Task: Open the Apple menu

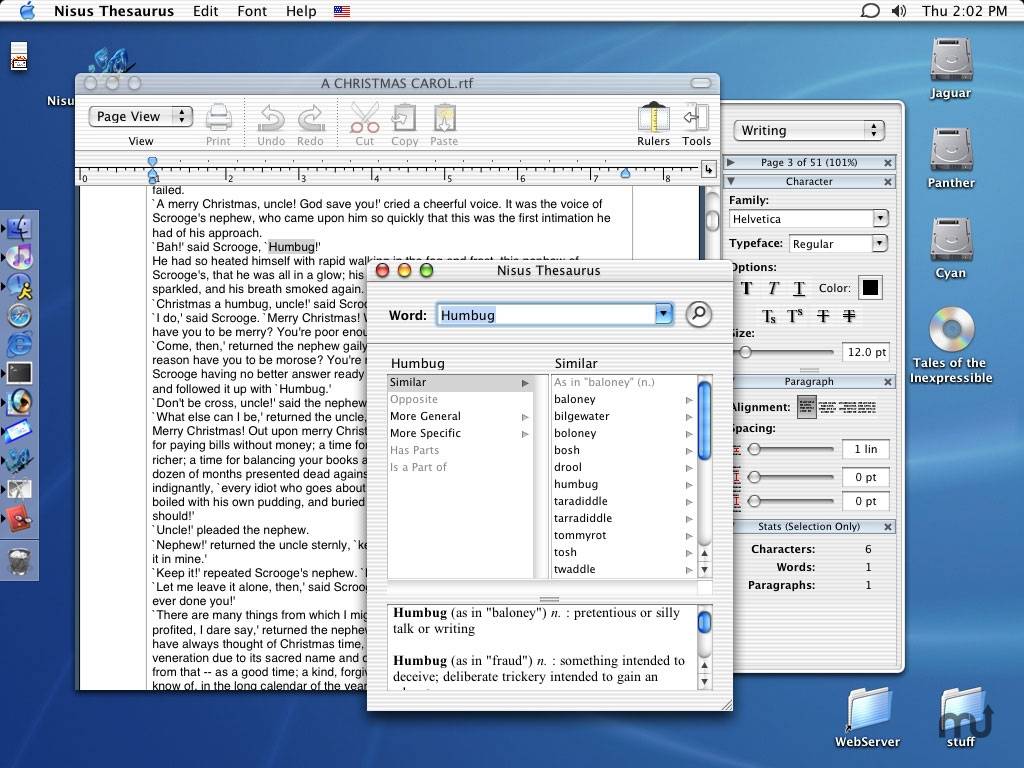Action: (x=27, y=11)
